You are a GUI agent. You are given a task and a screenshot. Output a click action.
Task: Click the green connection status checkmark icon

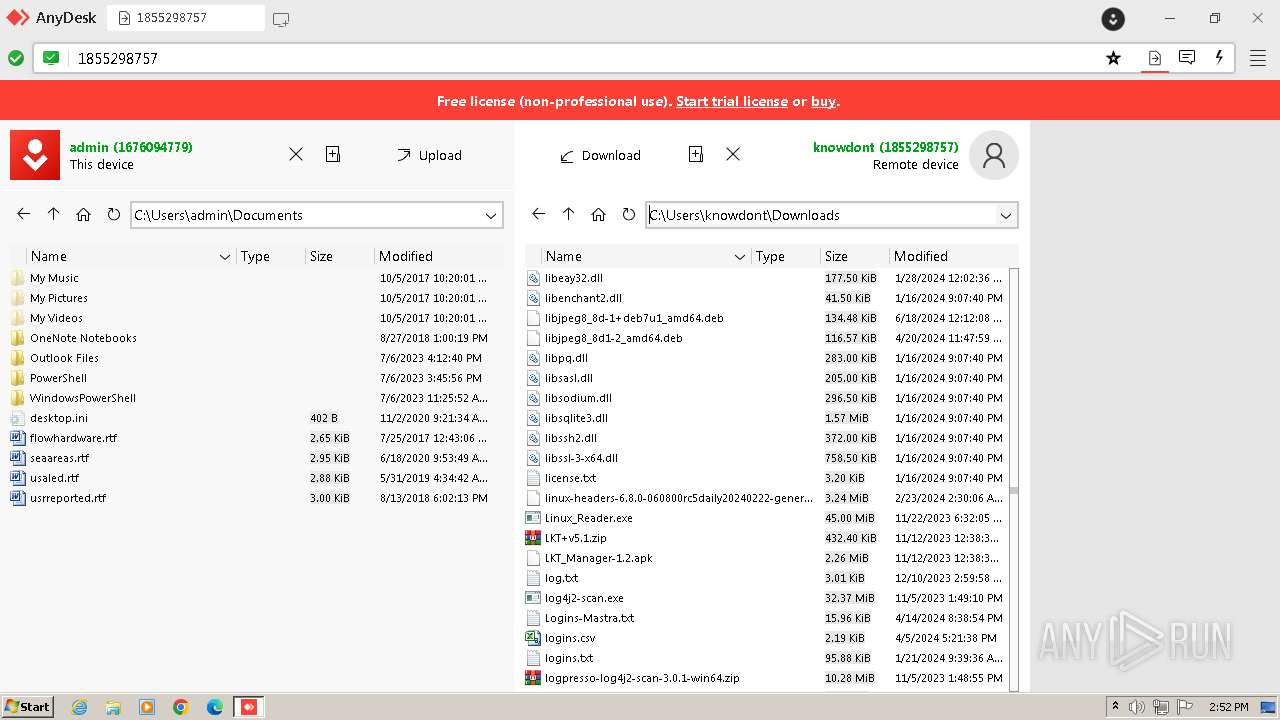click(16, 58)
